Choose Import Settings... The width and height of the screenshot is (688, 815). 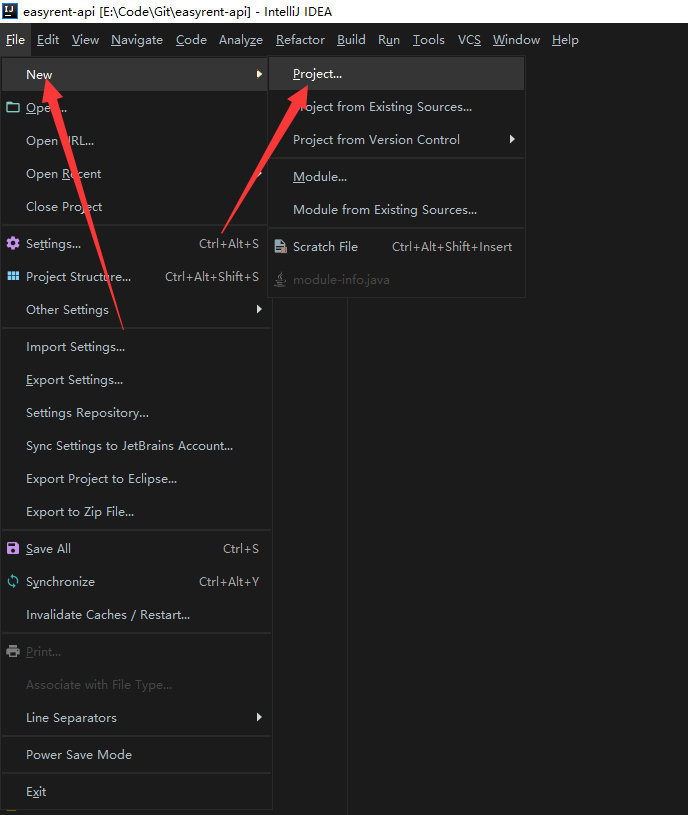click(x=135, y=347)
